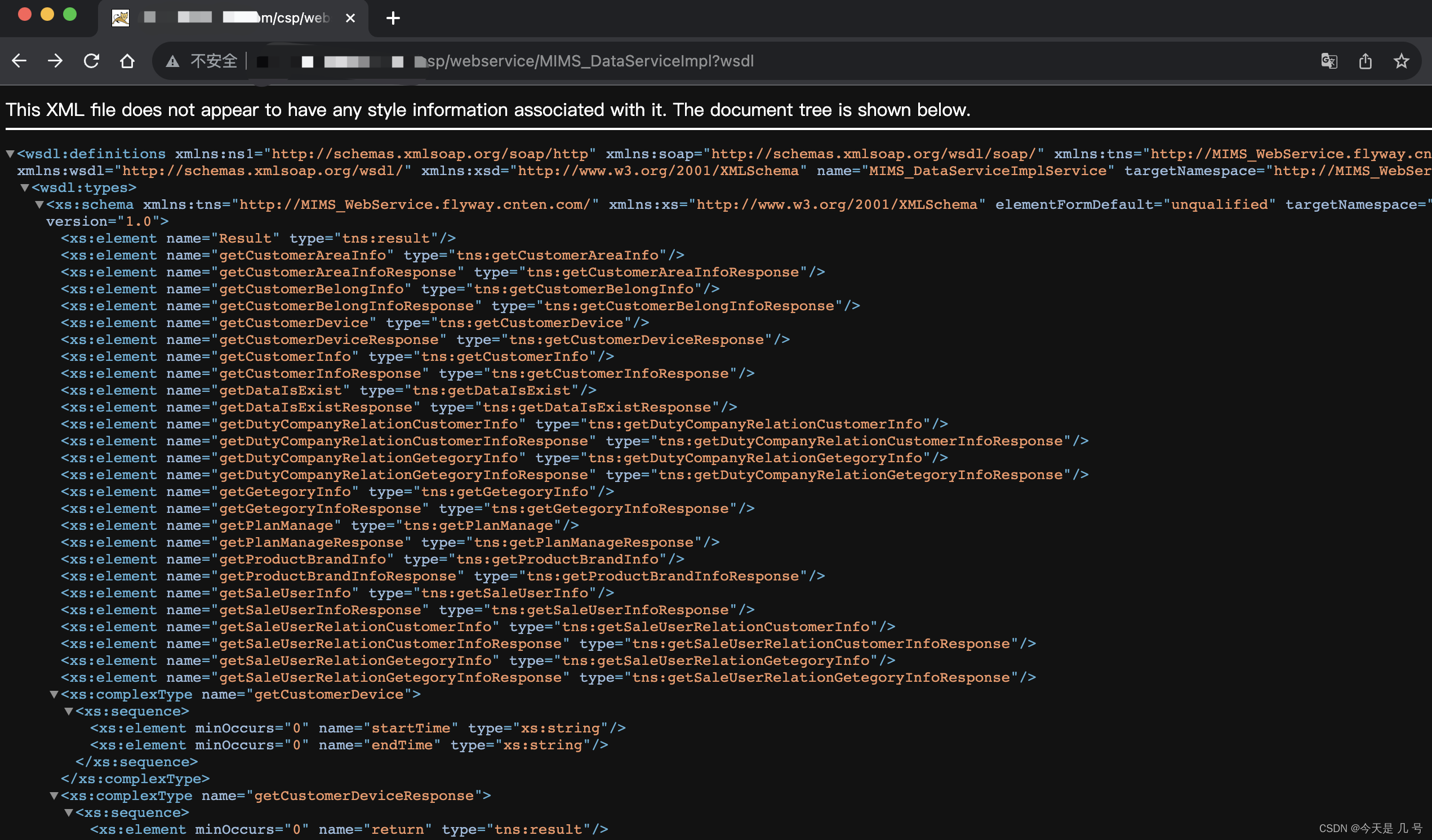
Task: Click the endTime xs:string element line
Action: pos(349,745)
